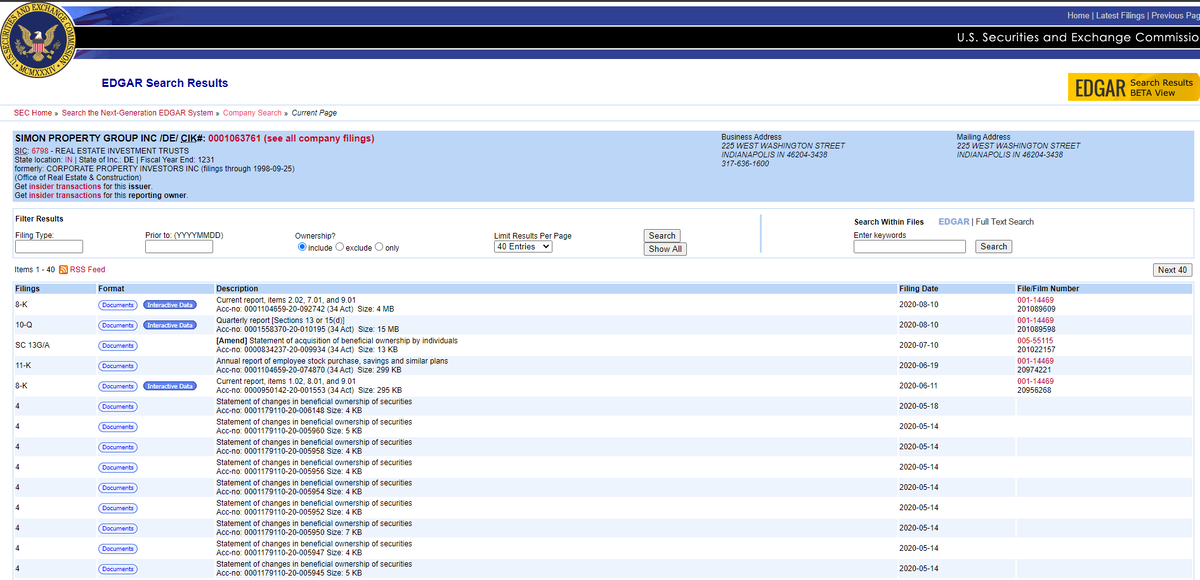Screen dimensions: 1200x580
Task: Open Documents for the 11-K filing
Action: click(118, 366)
